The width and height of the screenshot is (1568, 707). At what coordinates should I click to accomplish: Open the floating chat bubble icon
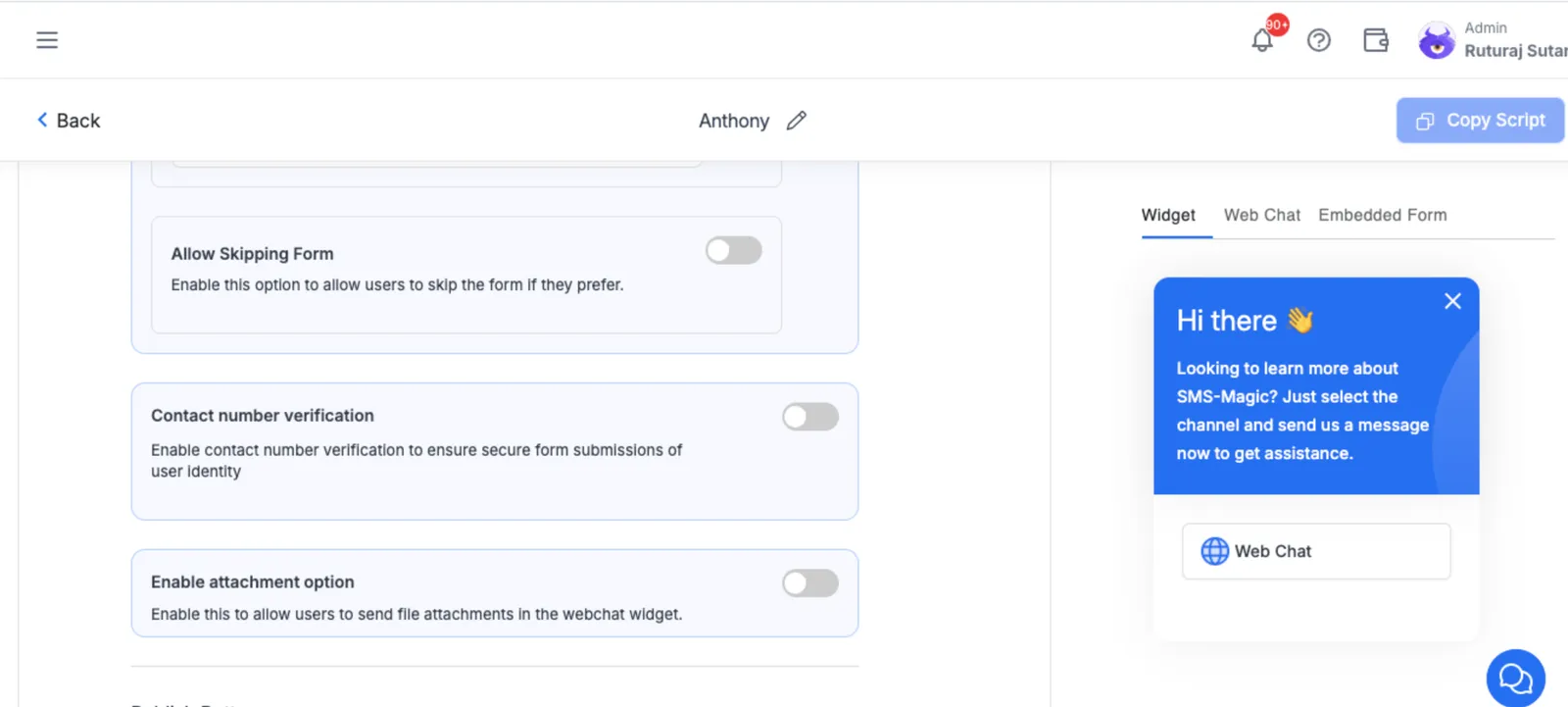(x=1515, y=678)
